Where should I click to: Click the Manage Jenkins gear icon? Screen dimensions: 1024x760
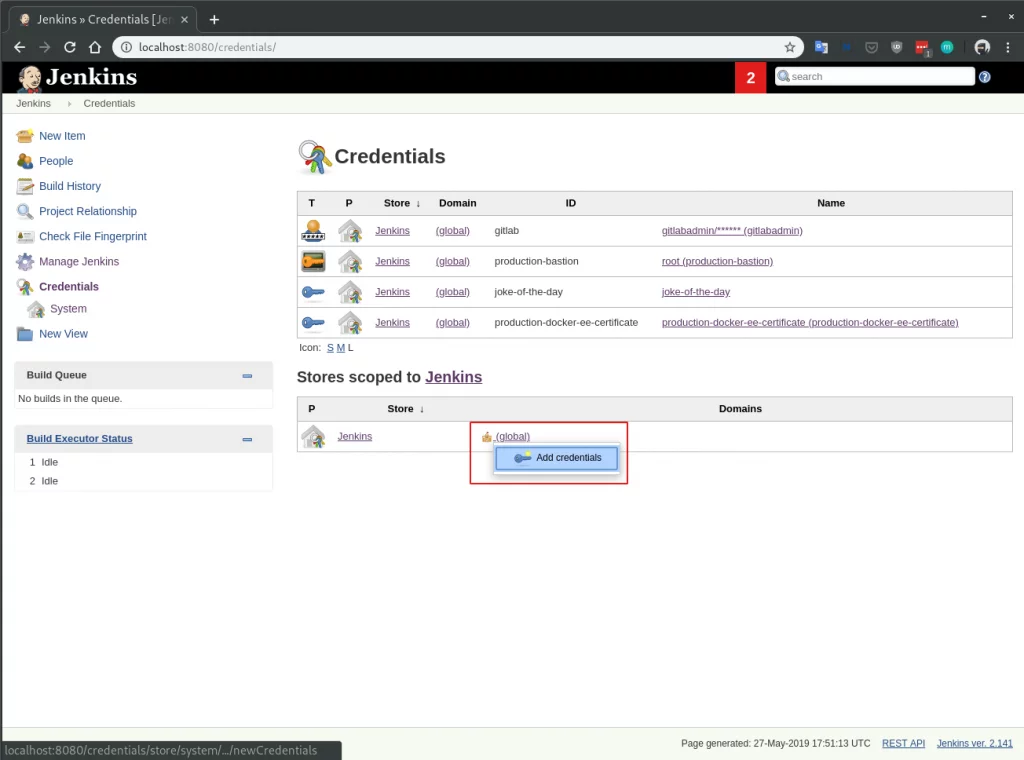point(25,261)
